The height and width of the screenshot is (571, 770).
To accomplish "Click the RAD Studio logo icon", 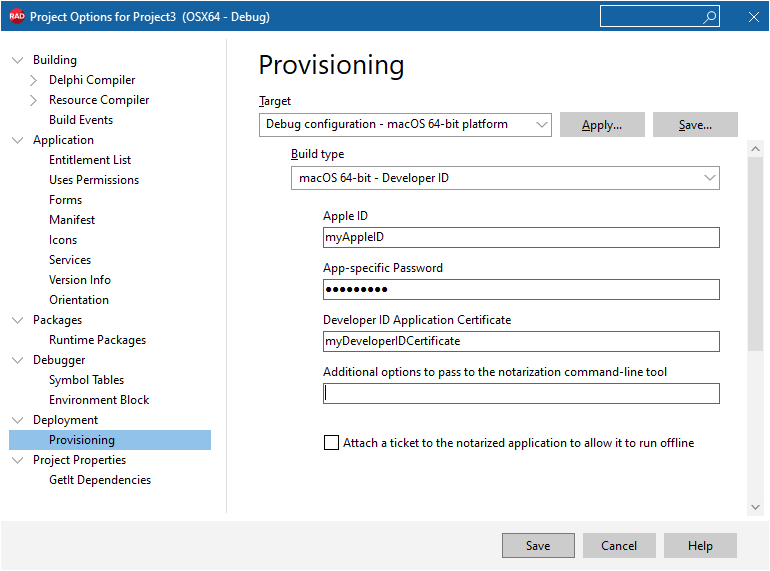I will pos(17,16).
